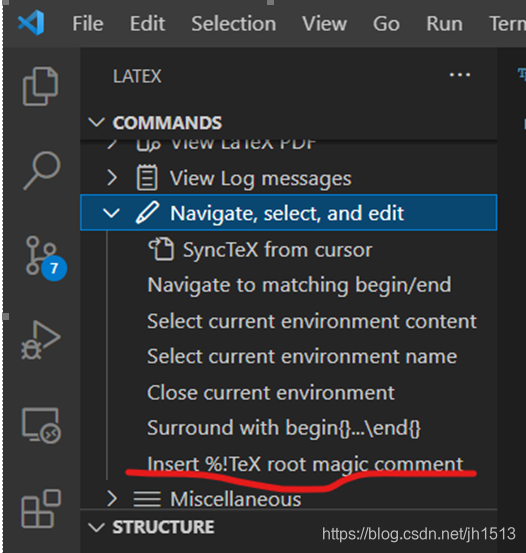526x553 pixels.
Task: Expand the Miscellaneous group
Action: [112, 499]
